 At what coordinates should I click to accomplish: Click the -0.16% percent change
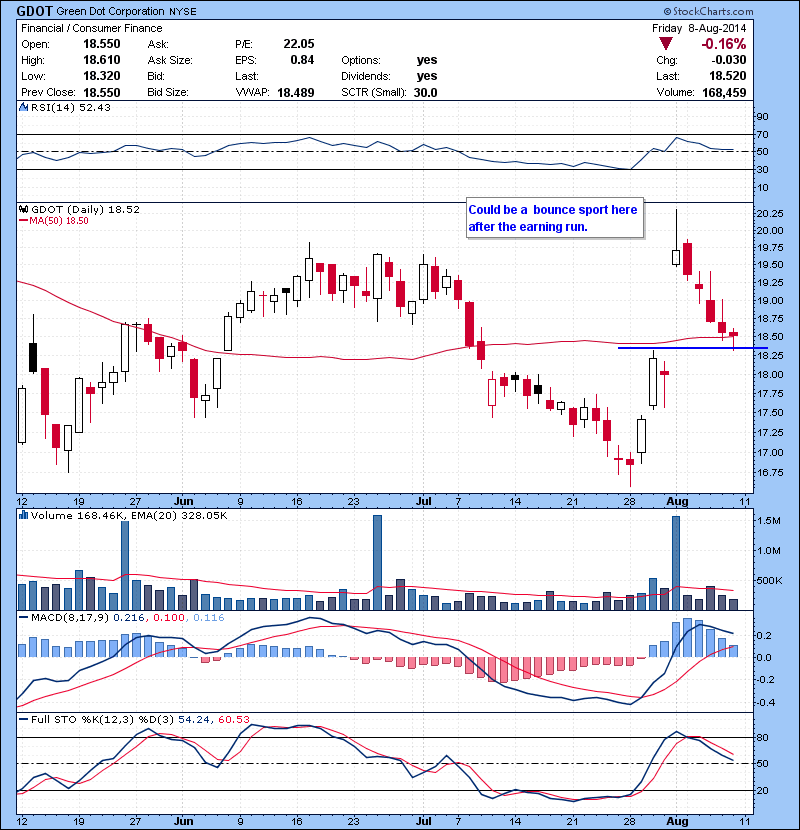[x=723, y=44]
